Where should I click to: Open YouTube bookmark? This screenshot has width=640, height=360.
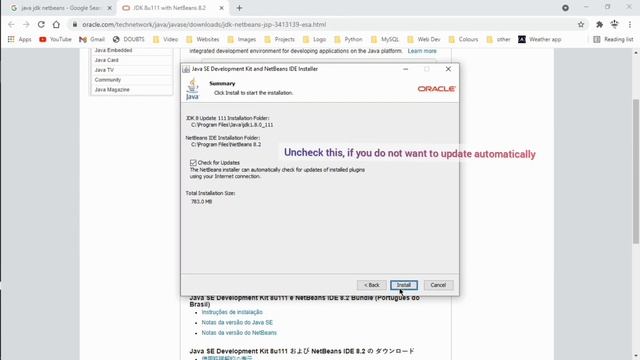[55, 39]
